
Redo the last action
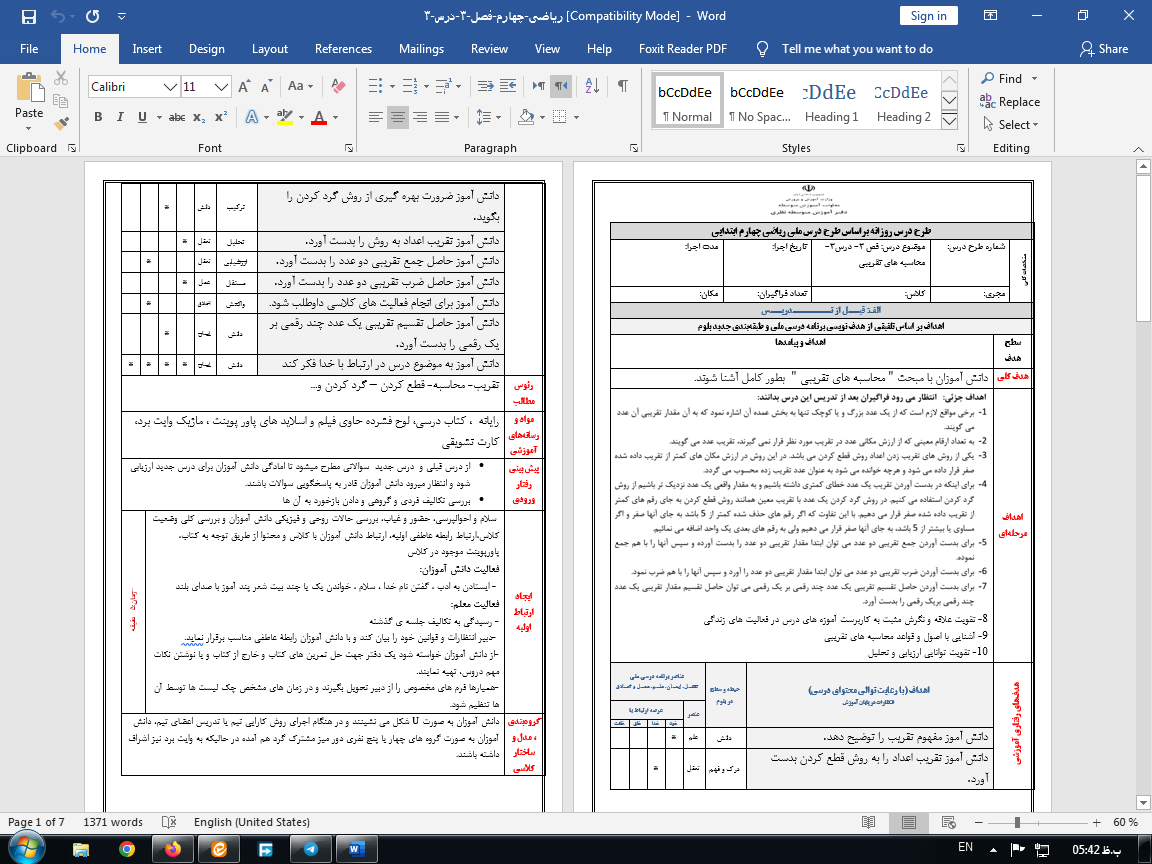(x=93, y=16)
